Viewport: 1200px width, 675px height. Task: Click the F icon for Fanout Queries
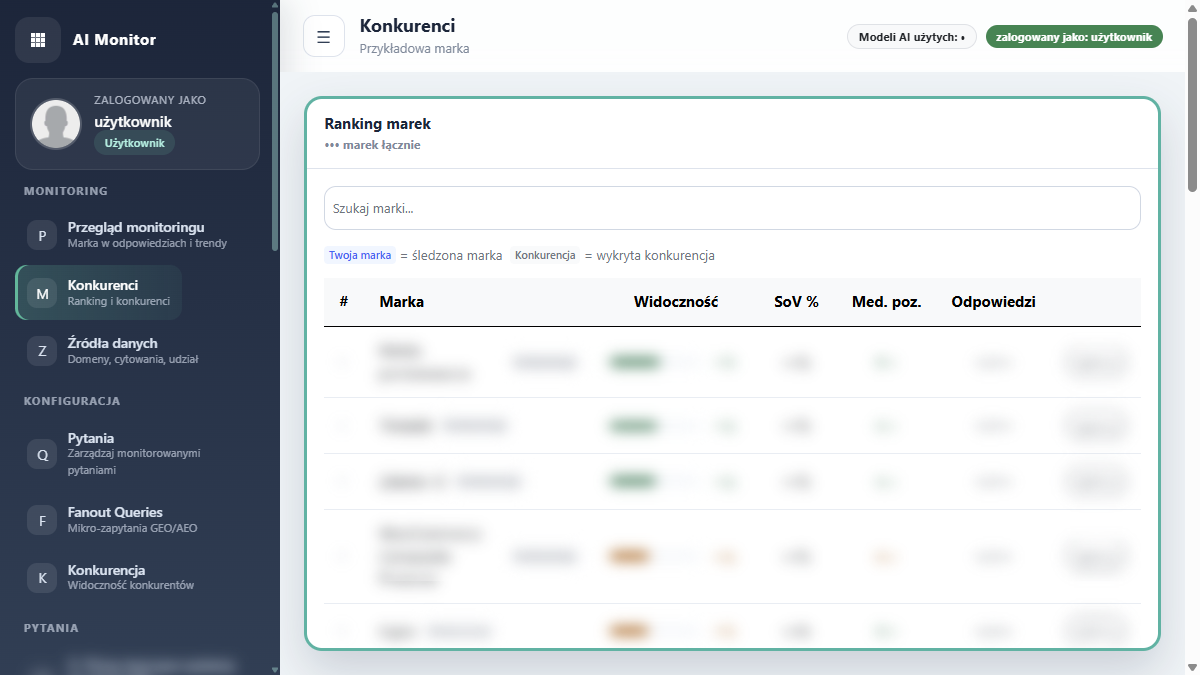42,520
